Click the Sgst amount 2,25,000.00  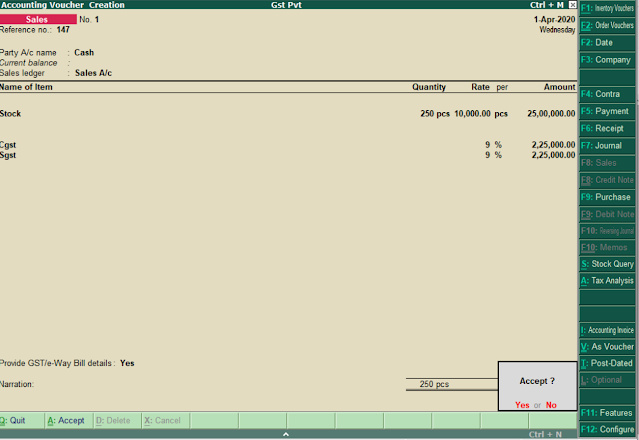click(553, 155)
